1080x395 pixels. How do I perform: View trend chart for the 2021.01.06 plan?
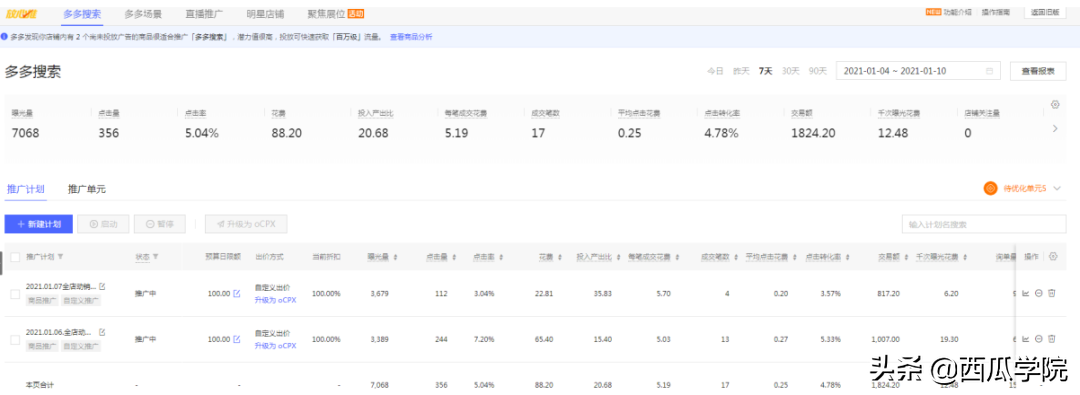coord(1026,338)
